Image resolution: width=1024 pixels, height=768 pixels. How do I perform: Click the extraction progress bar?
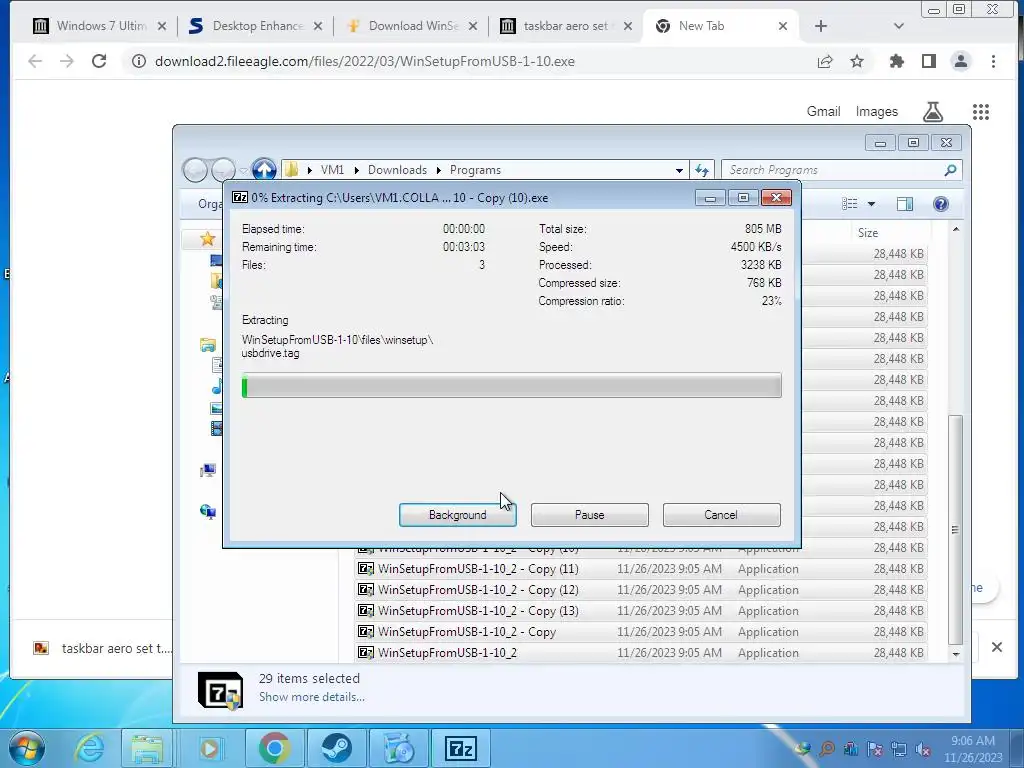[x=511, y=385]
